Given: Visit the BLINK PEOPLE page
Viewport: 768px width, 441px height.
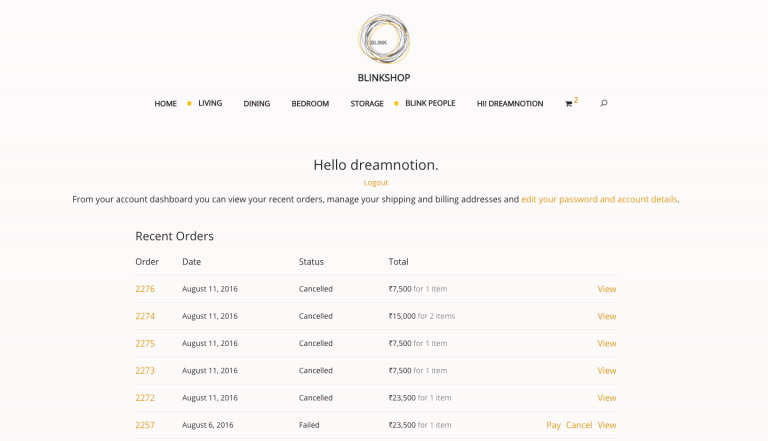Looking at the screenshot, I should [430, 103].
